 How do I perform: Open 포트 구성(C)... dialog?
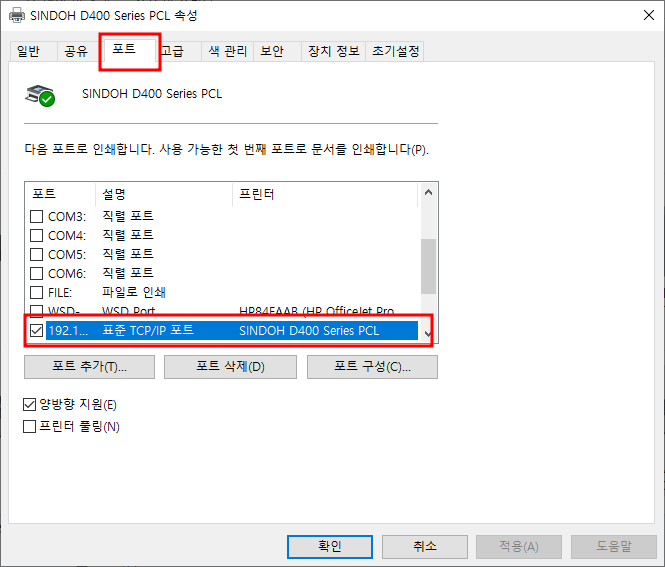pos(372,367)
